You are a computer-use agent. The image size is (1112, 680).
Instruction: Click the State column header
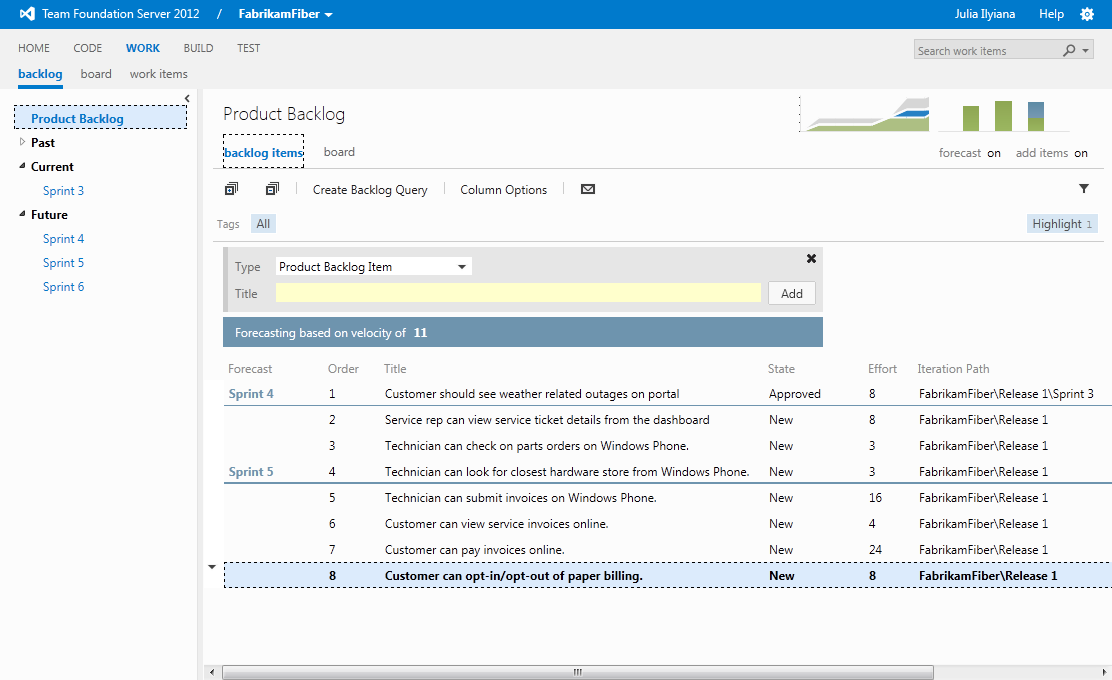tap(781, 369)
